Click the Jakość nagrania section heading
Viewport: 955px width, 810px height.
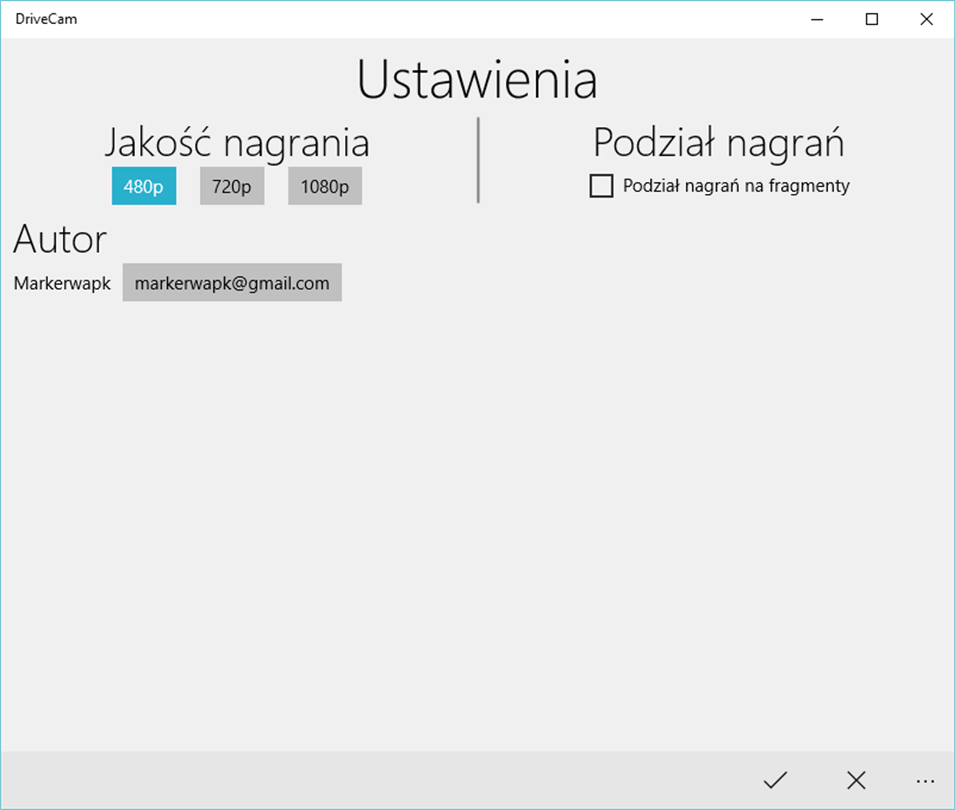tap(237, 143)
